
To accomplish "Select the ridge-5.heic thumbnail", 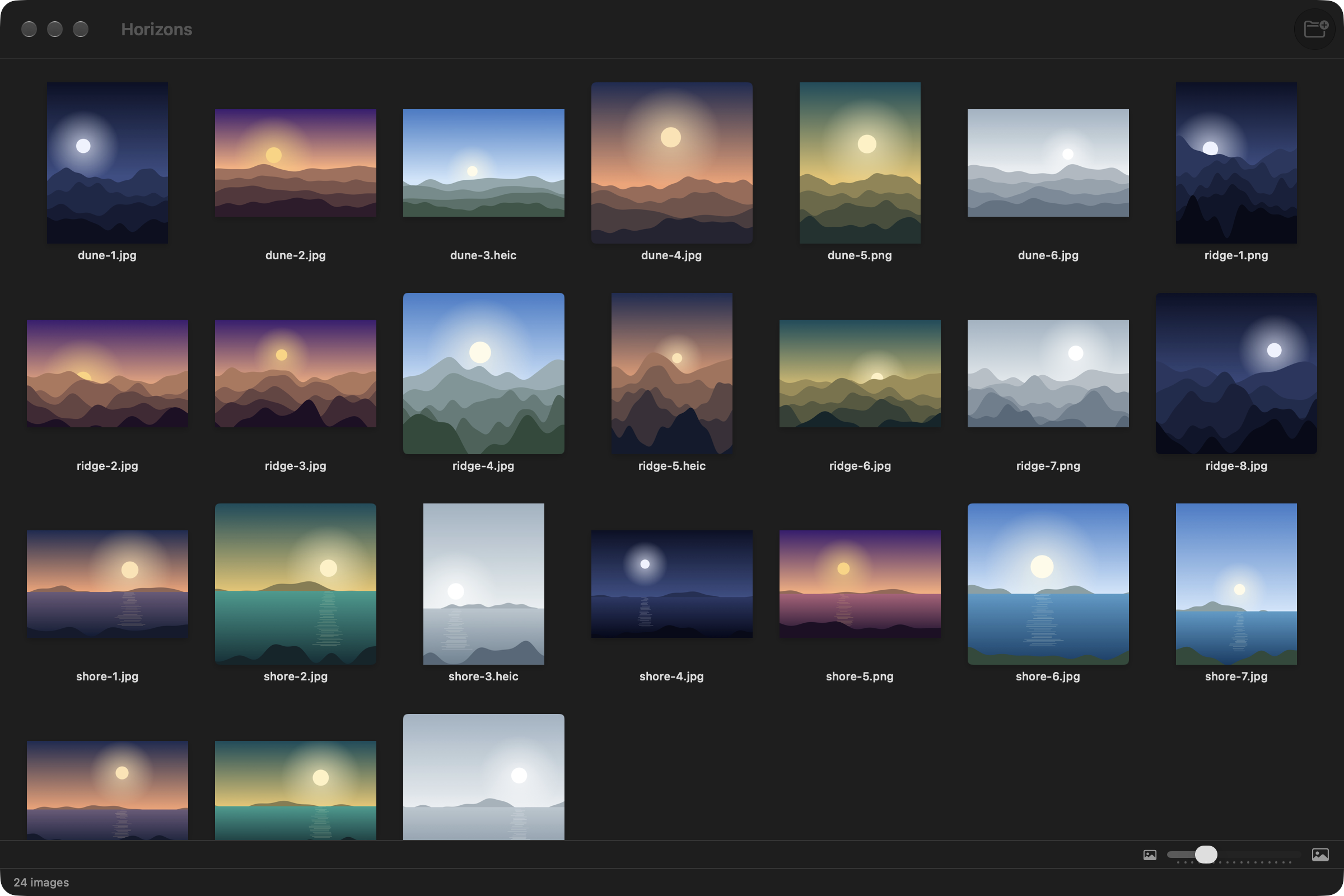I will tap(672, 374).
